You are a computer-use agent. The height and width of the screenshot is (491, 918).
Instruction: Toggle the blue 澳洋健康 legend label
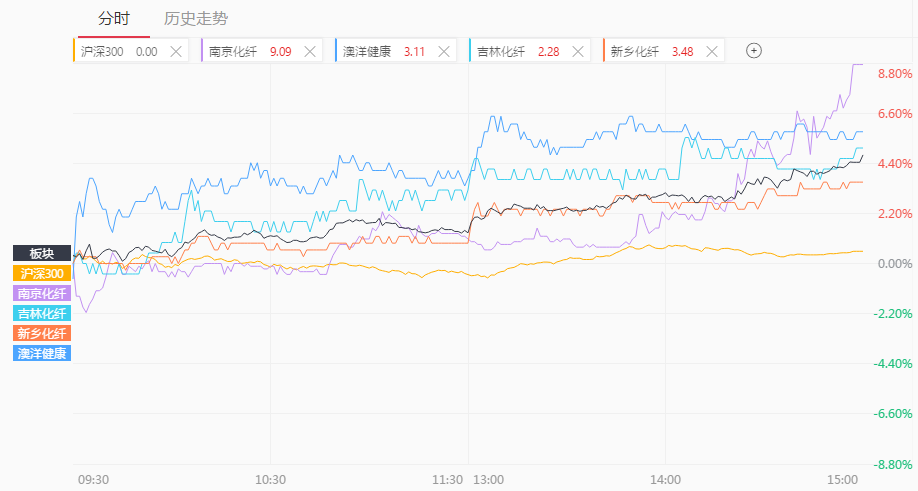[x=42, y=353]
